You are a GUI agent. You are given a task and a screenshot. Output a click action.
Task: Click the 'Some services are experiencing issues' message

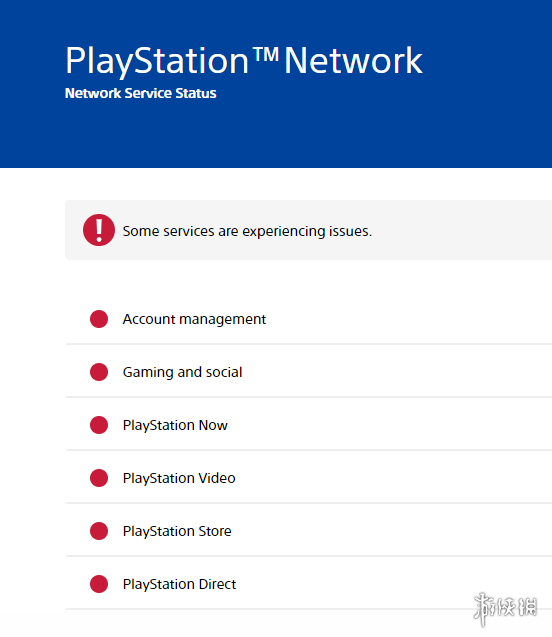pyautogui.click(x=247, y=231)
